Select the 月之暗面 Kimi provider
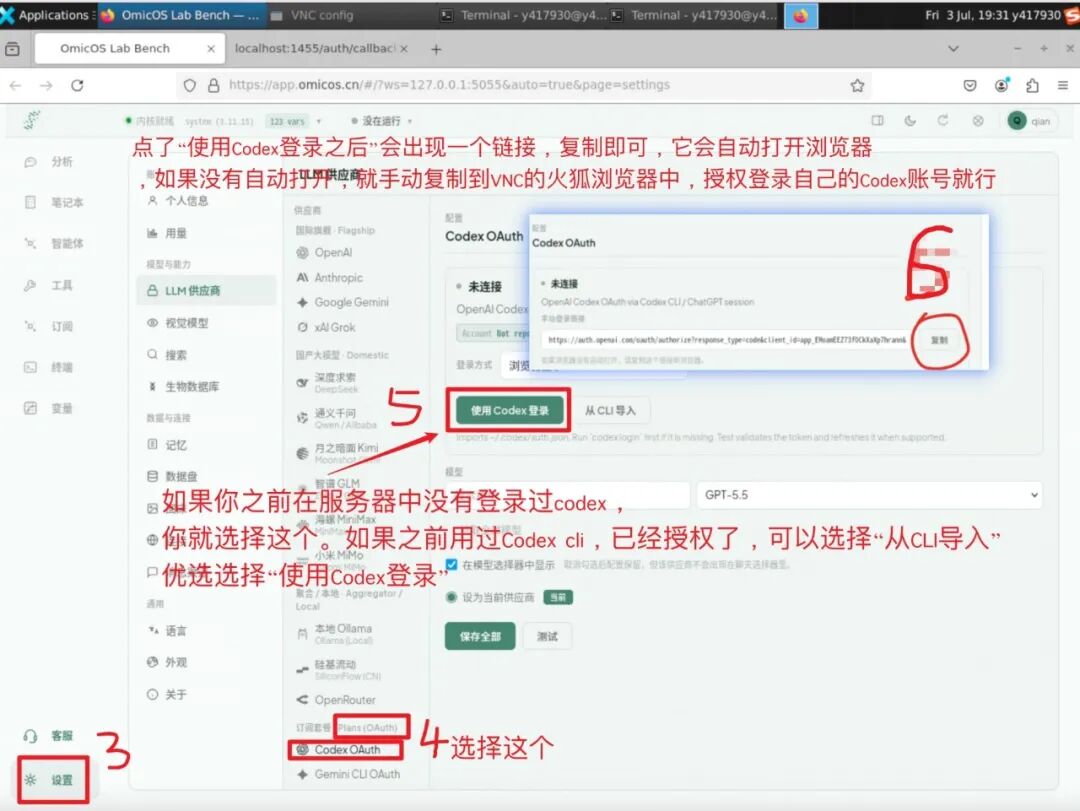1080x811 pixels. (338, 453)
